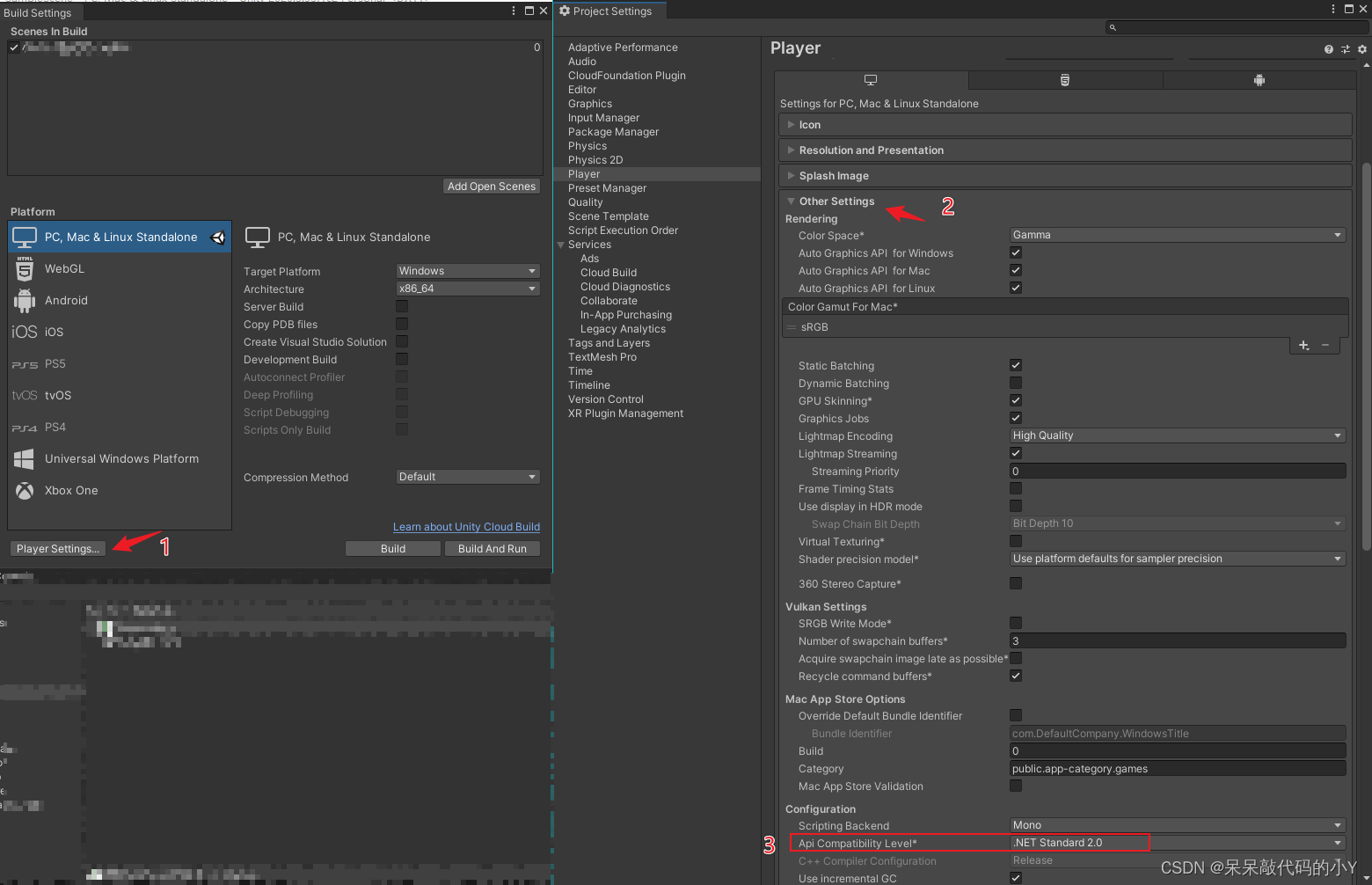Collapse the Services tree group
1372x885 pixels.
point(561,245)
